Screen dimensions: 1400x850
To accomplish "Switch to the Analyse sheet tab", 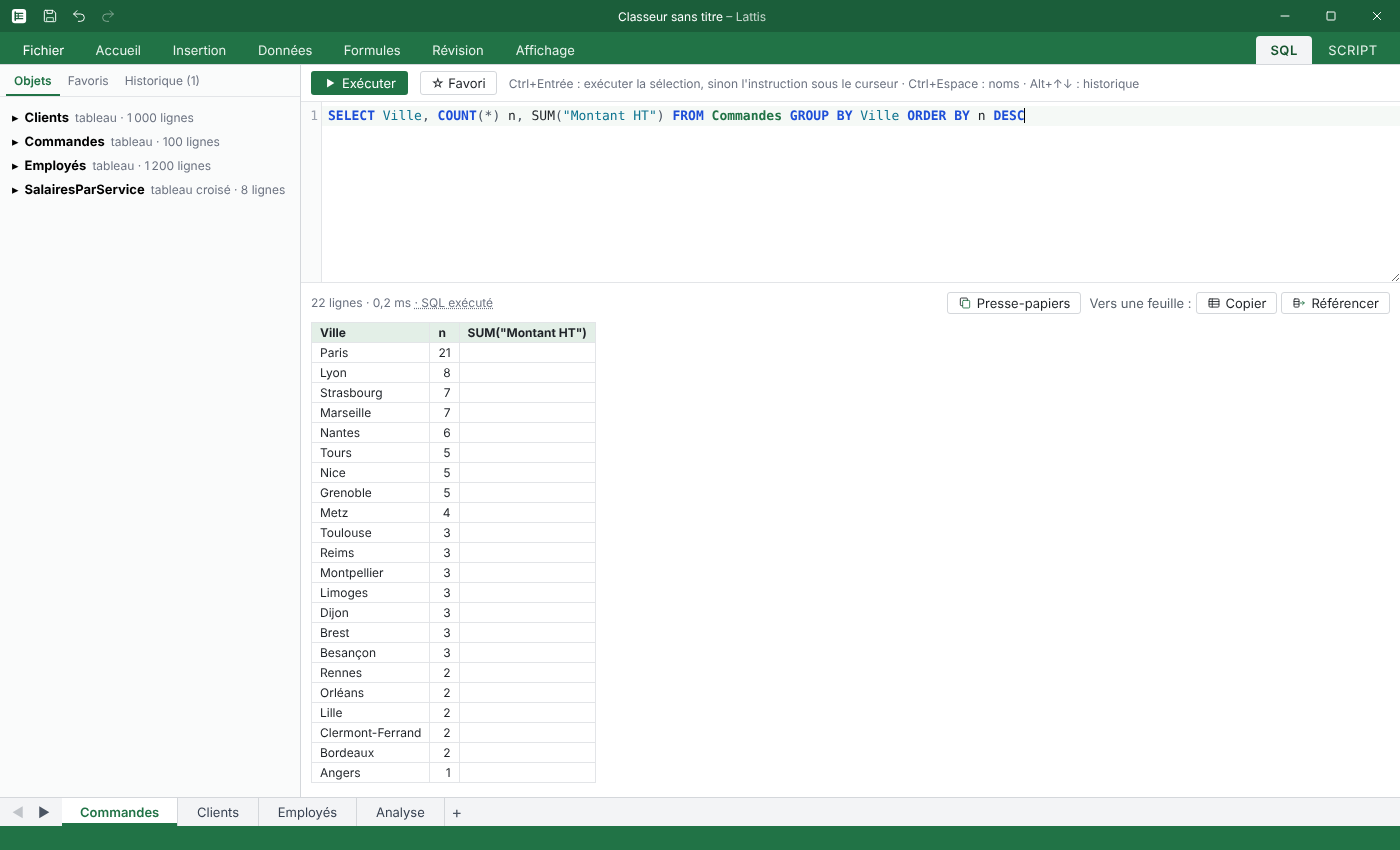I will (400, 813).
